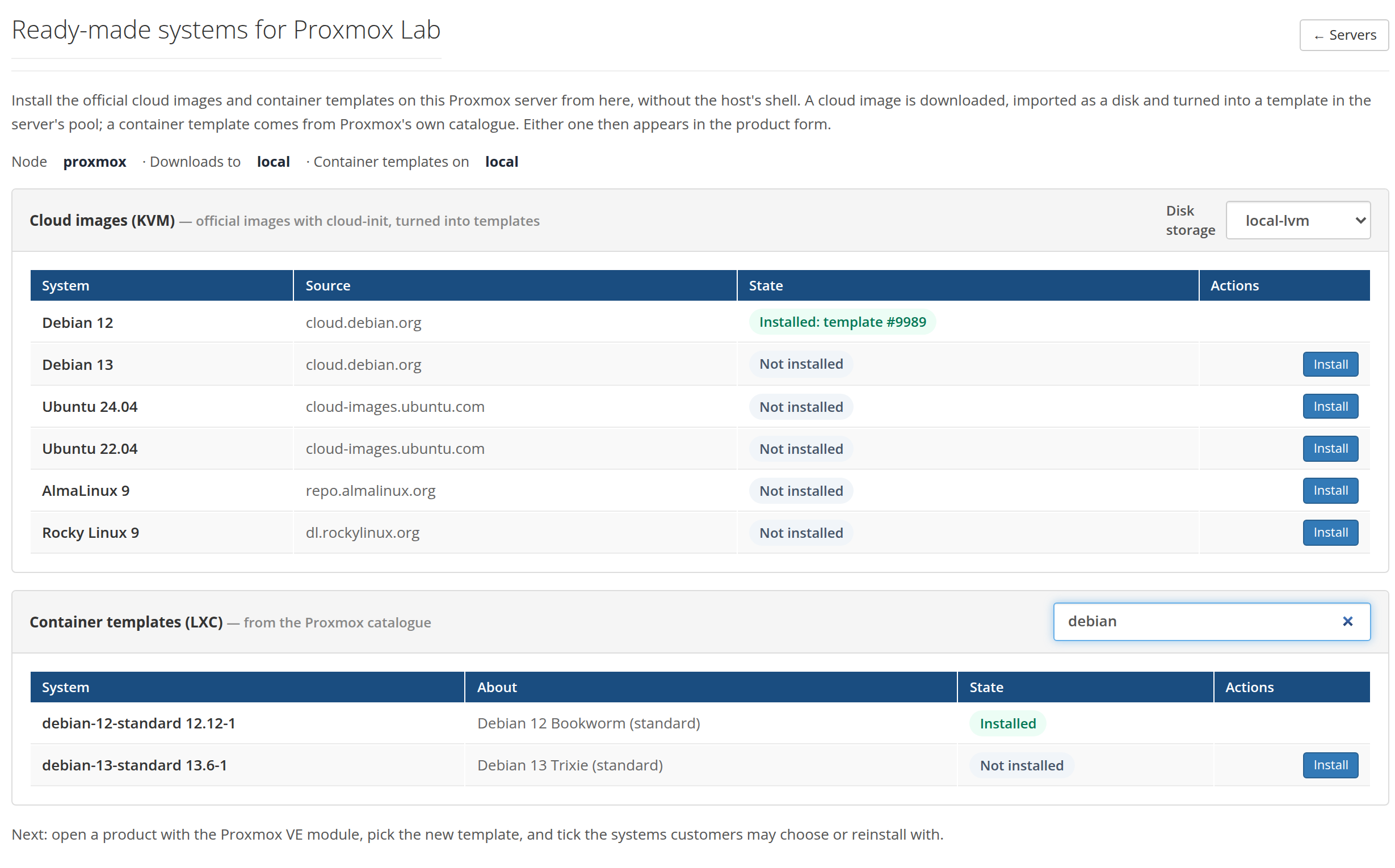Click debian-12-standard 12.12-1 template name

[138, 723]
